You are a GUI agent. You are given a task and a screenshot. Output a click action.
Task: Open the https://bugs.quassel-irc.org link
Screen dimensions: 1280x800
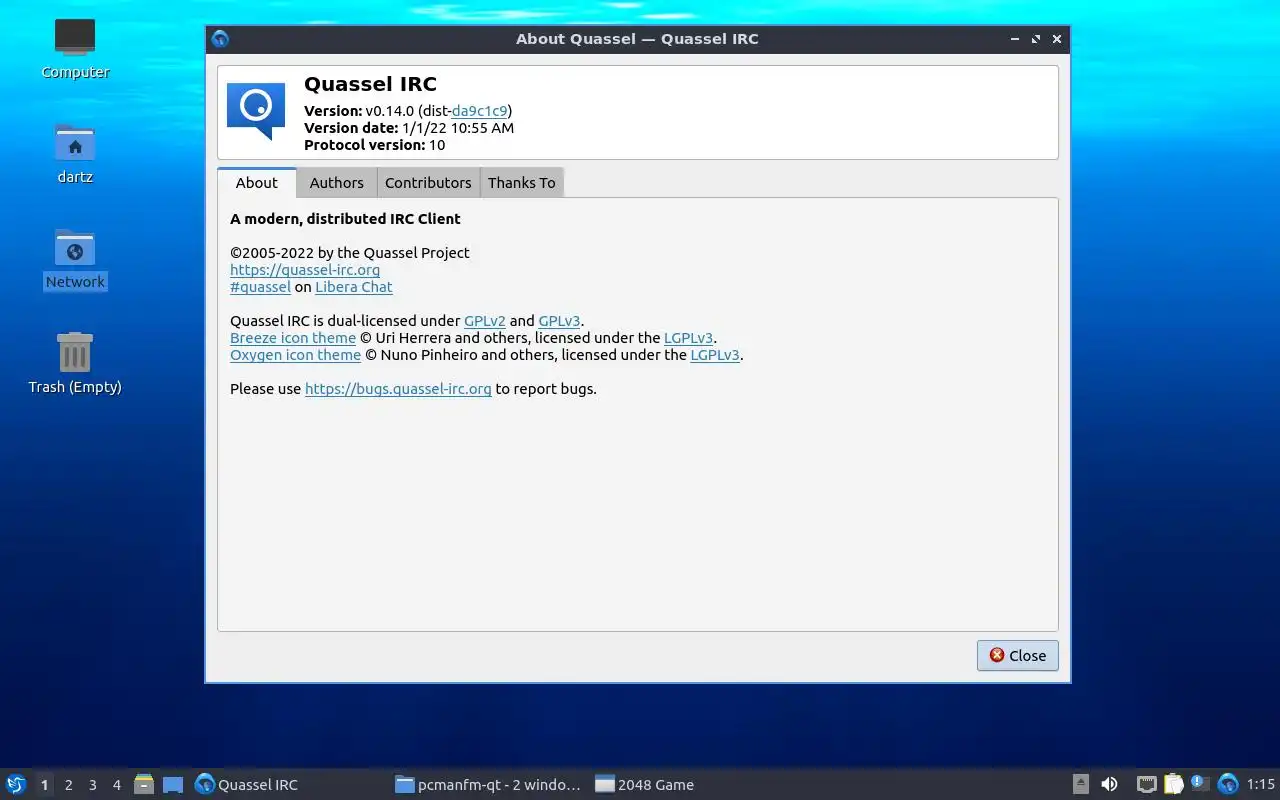tap(398, 389)
